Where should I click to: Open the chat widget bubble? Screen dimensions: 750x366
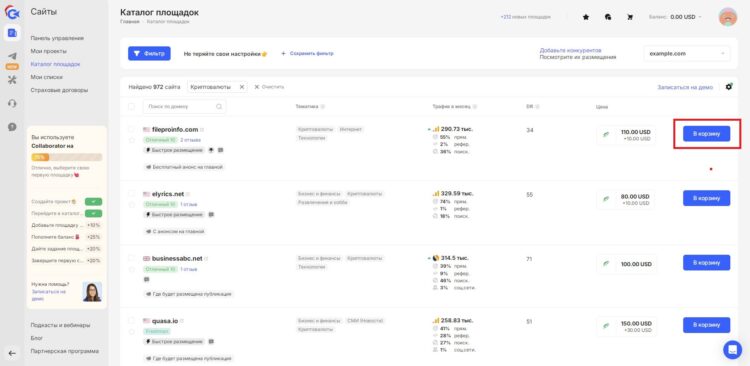pyautogui.click(x=732, y=350)
